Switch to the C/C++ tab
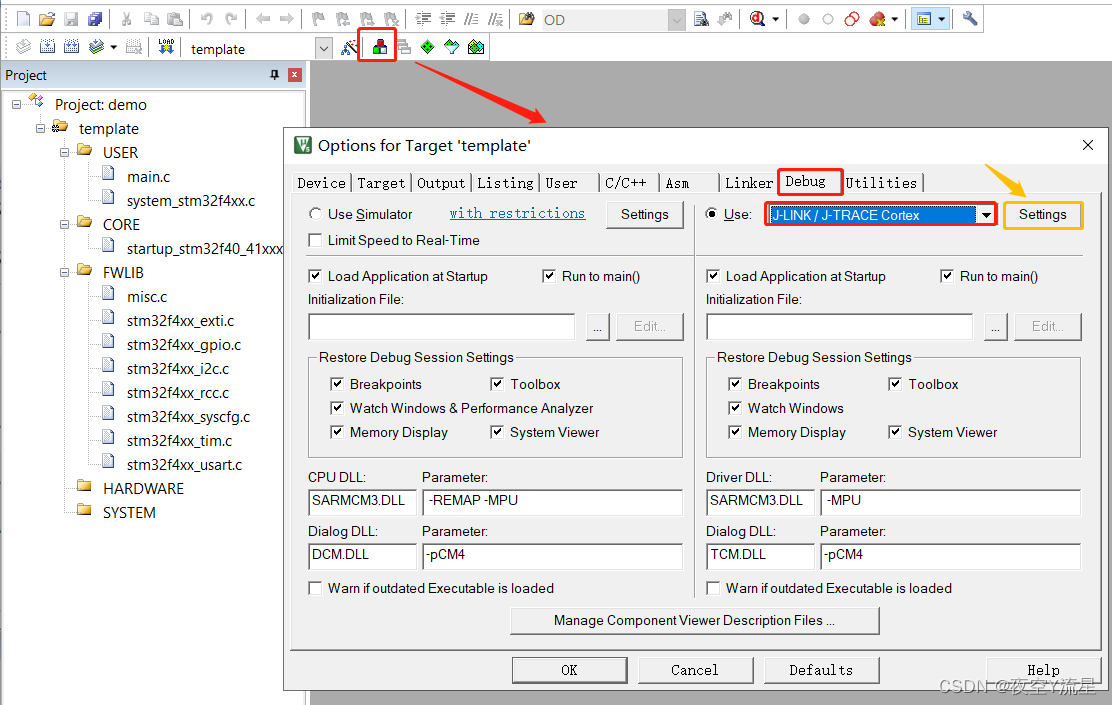The width and height of the screenshot is (1112, 705). pyautogui.click(x=626, y=183)
